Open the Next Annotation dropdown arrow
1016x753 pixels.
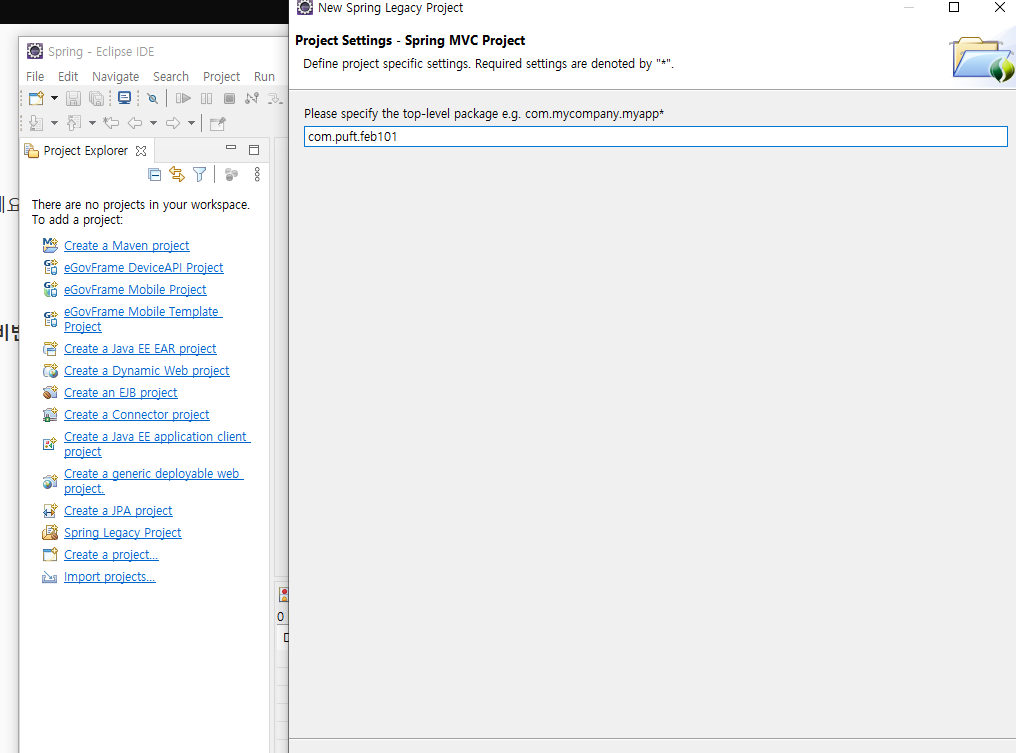pos(54,123)
